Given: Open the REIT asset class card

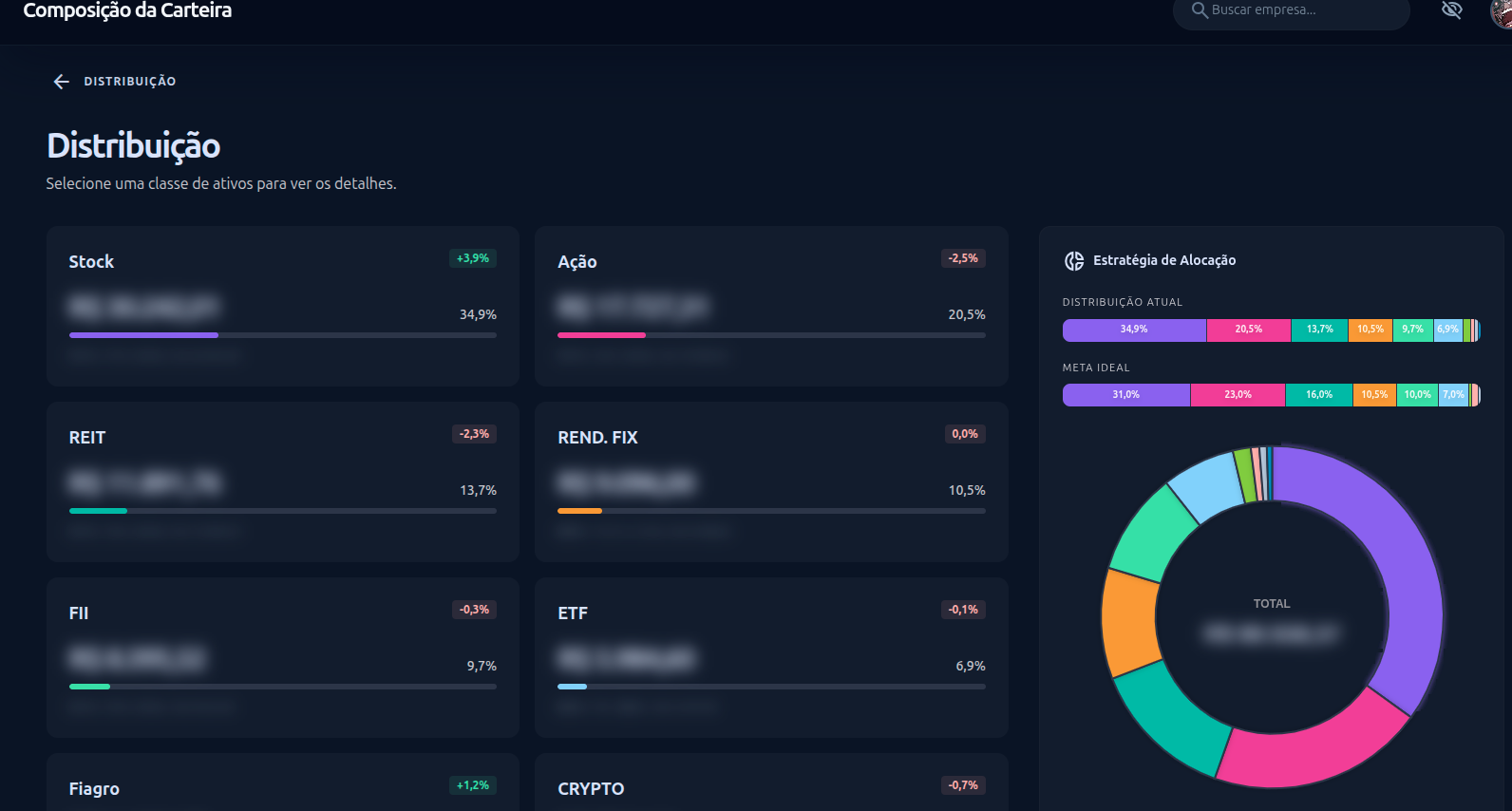Looking at the screenshot, I should [283, 481].
